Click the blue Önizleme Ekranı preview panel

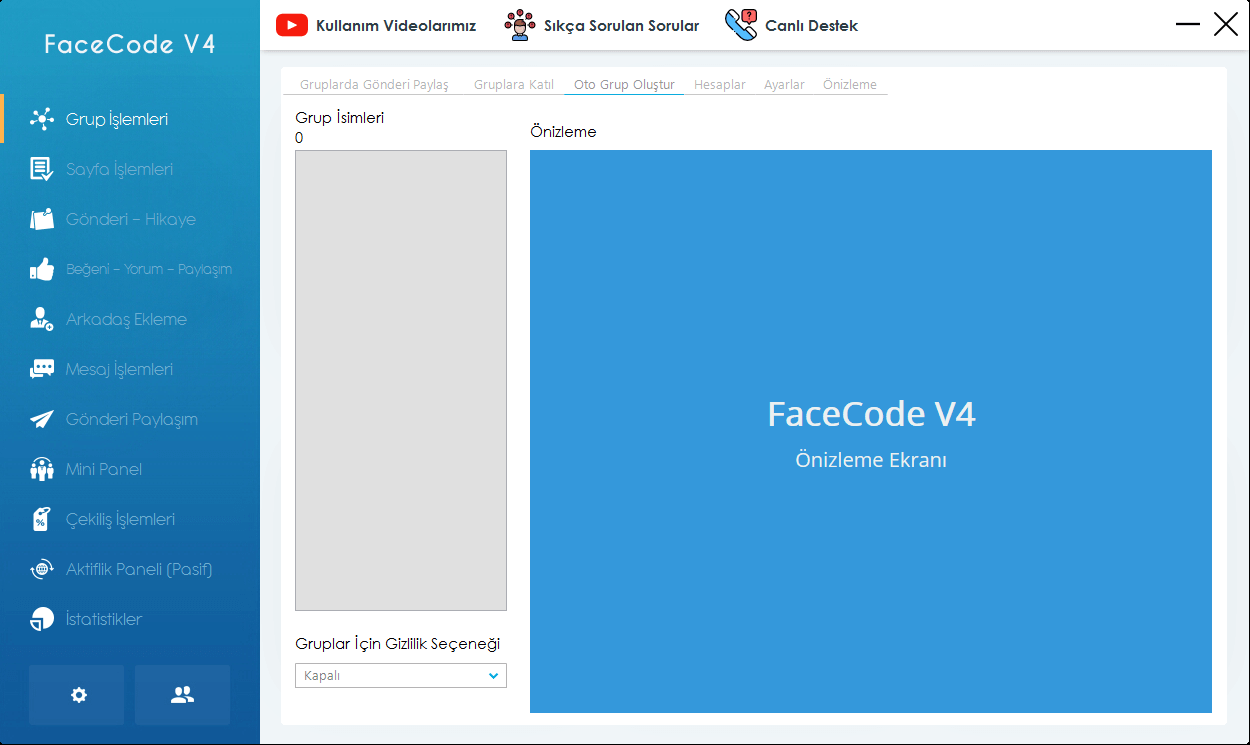[871, 431]
